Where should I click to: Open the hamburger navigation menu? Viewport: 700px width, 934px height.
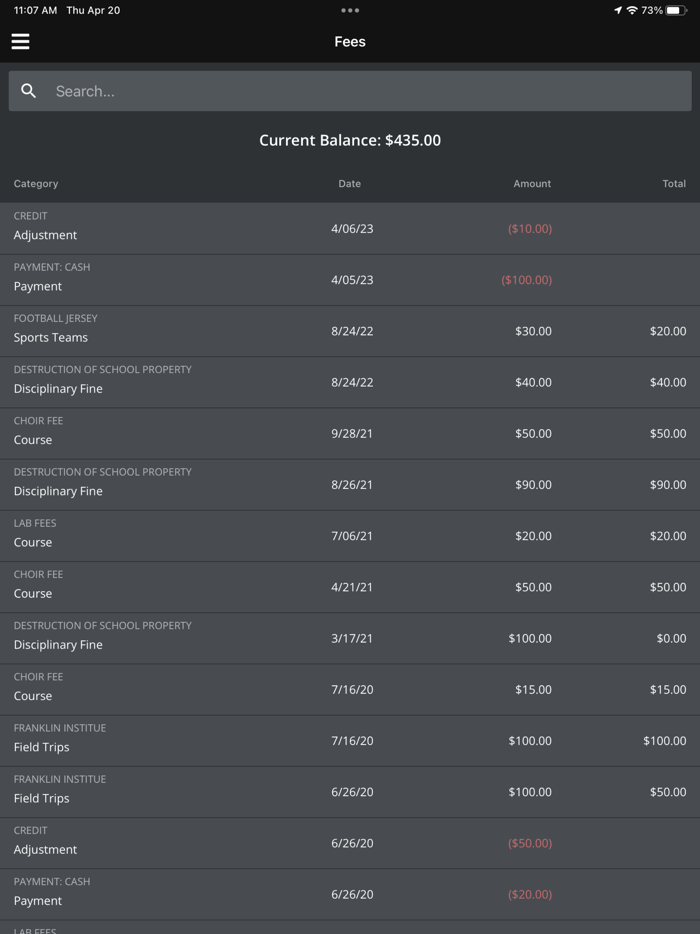click(20, 42)
